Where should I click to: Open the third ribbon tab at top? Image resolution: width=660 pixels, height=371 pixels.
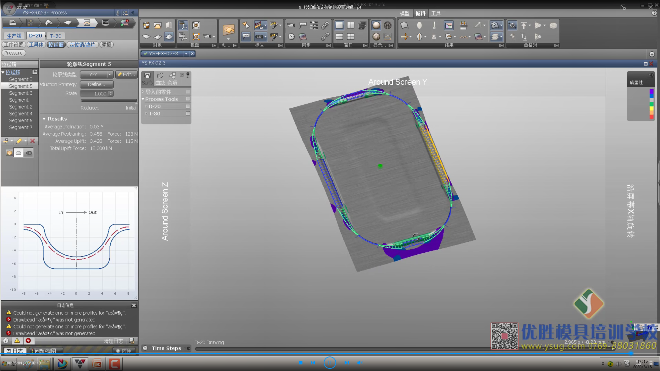coord(436,13)
